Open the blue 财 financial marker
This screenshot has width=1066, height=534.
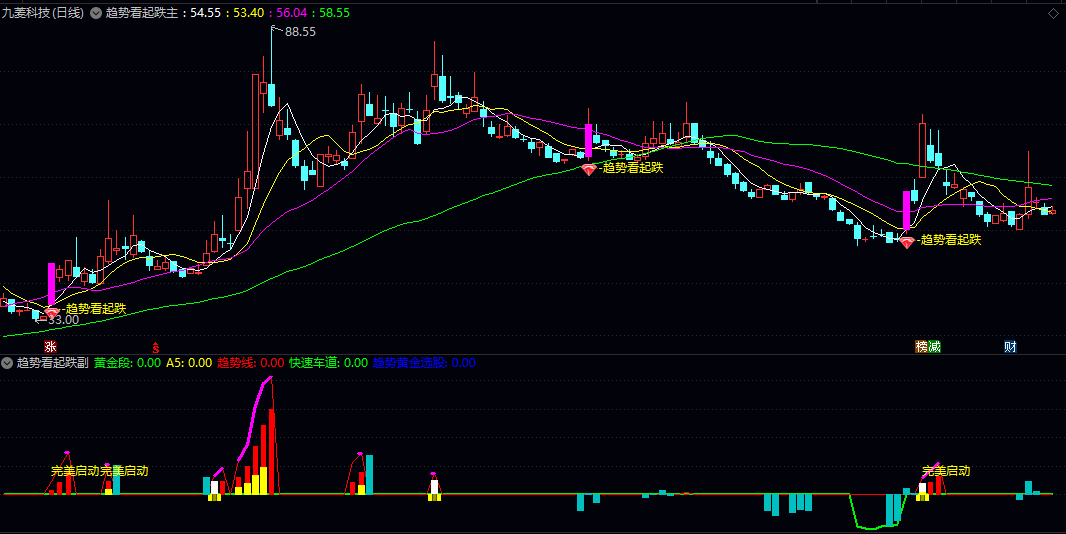(1011, 346)
